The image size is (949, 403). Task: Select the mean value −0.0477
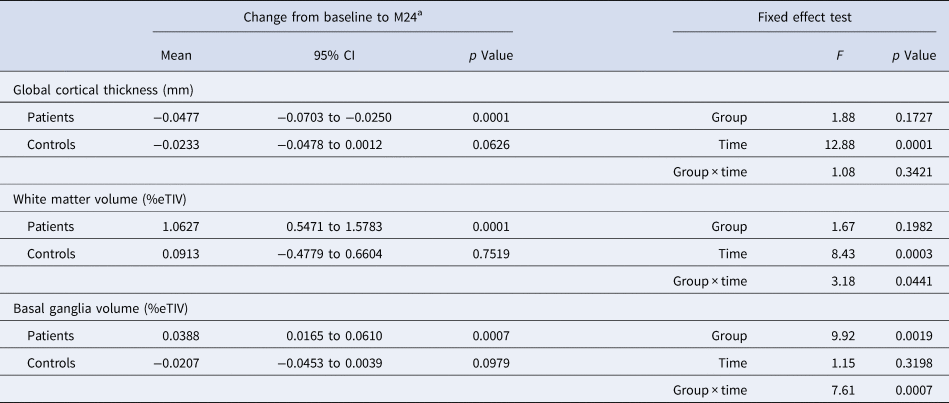coord(169,118)
